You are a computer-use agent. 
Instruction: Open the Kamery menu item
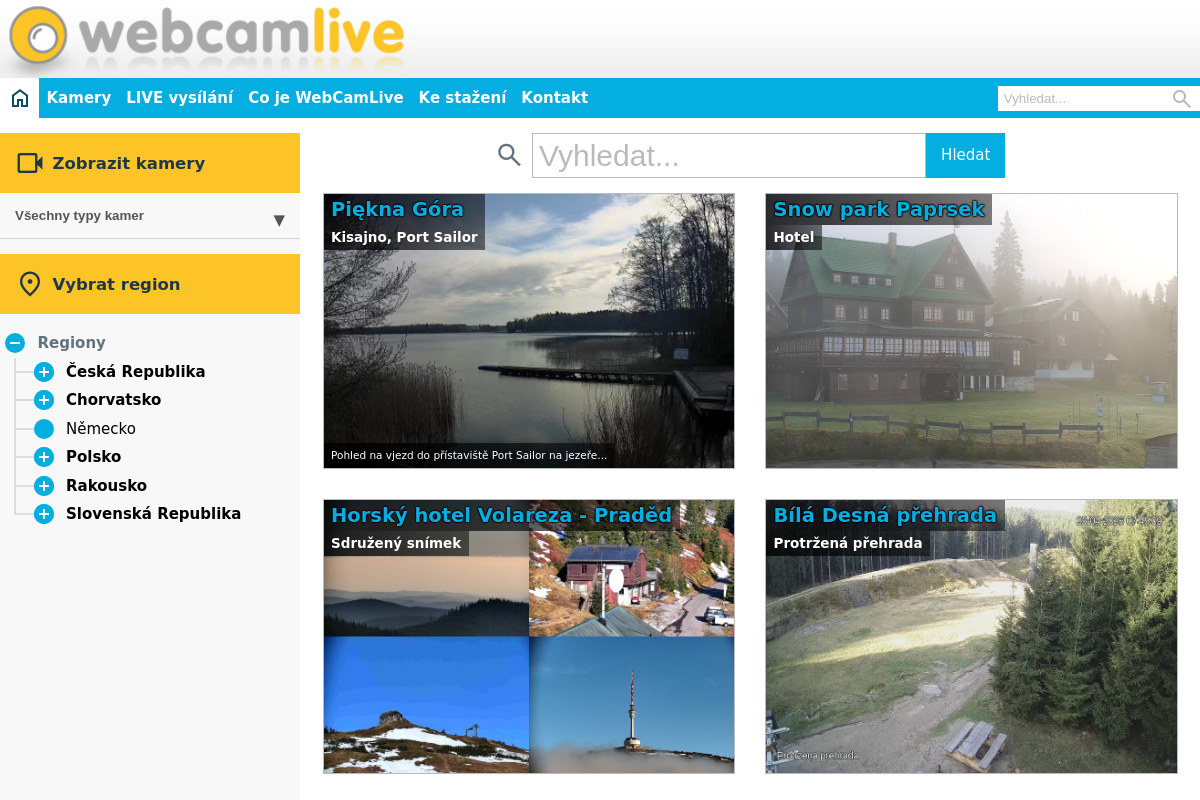point(79,98)
